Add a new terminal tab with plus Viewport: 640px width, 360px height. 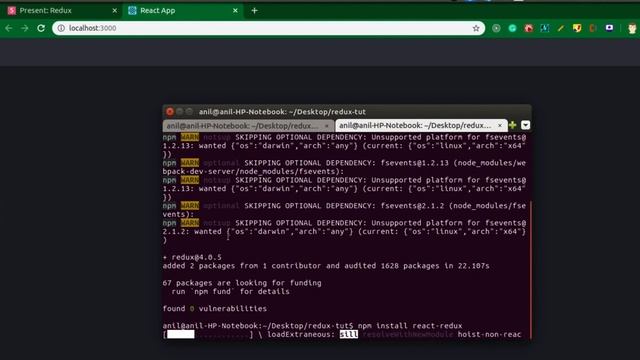click(513, 125)
